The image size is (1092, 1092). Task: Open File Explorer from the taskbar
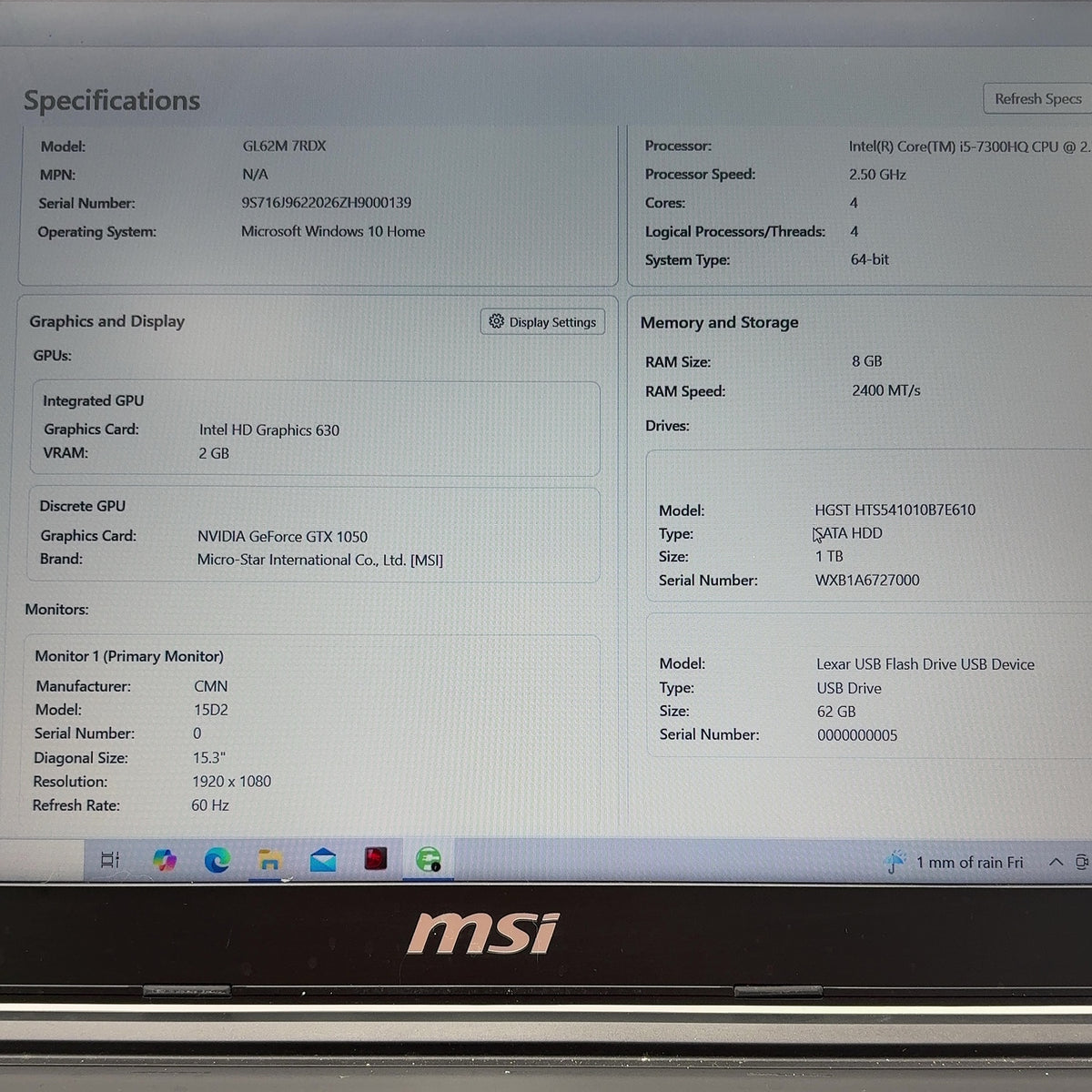click(x=269, y=860)
